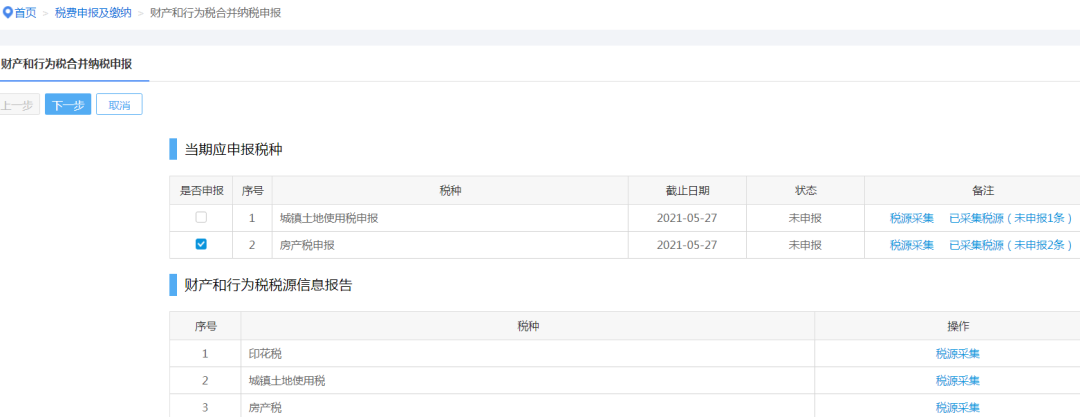Click the location pin icon beside 首页
This screenshot has height=417, width=1080.
[8, 12]
